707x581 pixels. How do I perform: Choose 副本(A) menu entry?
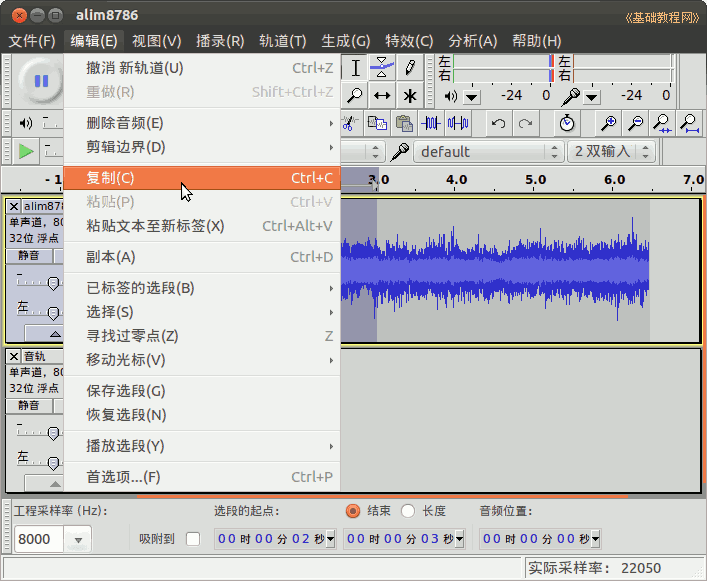(x=202, y=257)
